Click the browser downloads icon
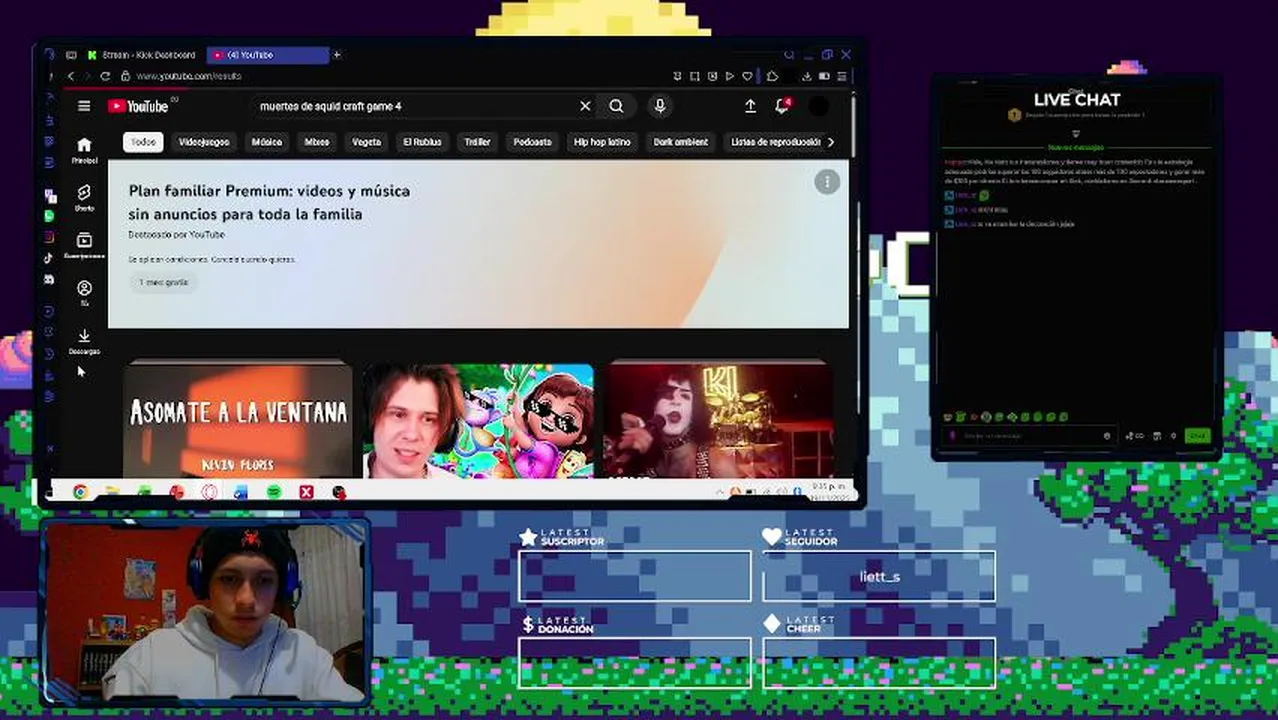 pyautogui.click(x=806, y=77)
